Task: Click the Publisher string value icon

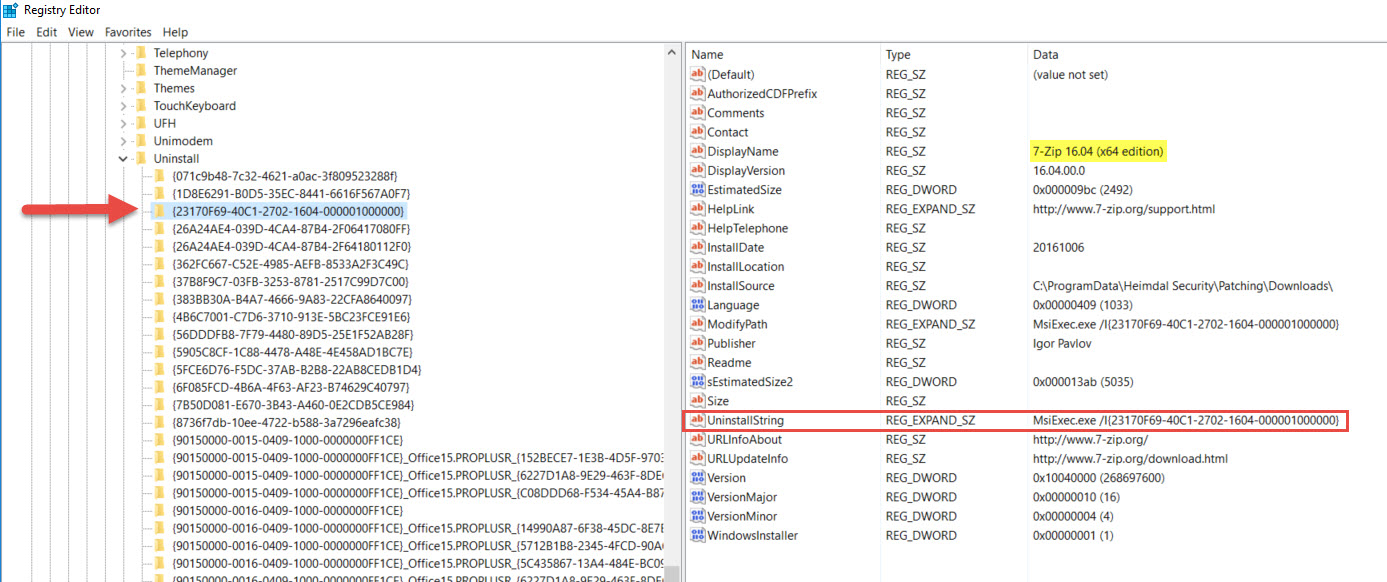Action: click(698, 344)
